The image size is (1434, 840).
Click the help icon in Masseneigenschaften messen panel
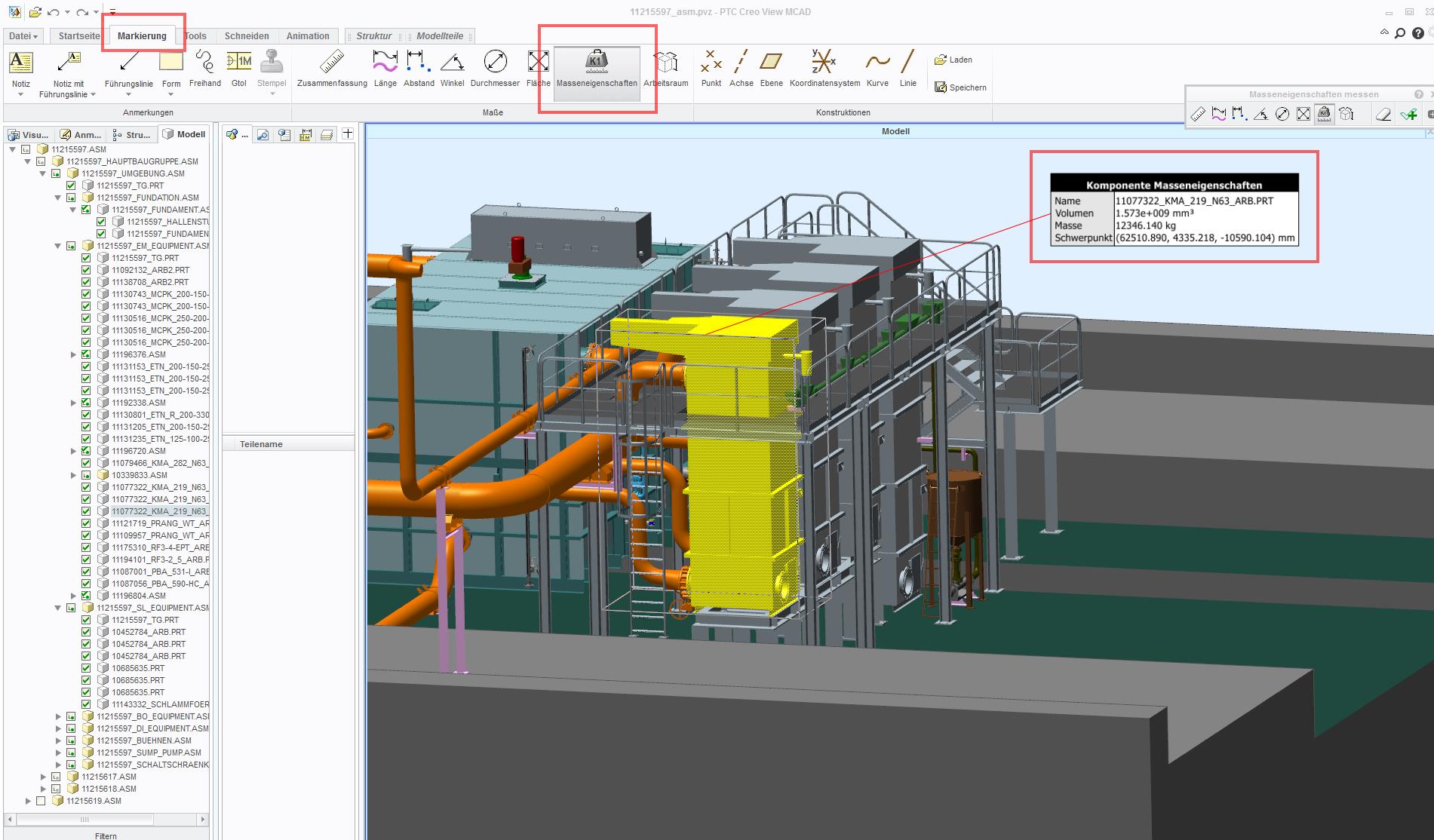pyautogui.click(x=1419, y=94)
